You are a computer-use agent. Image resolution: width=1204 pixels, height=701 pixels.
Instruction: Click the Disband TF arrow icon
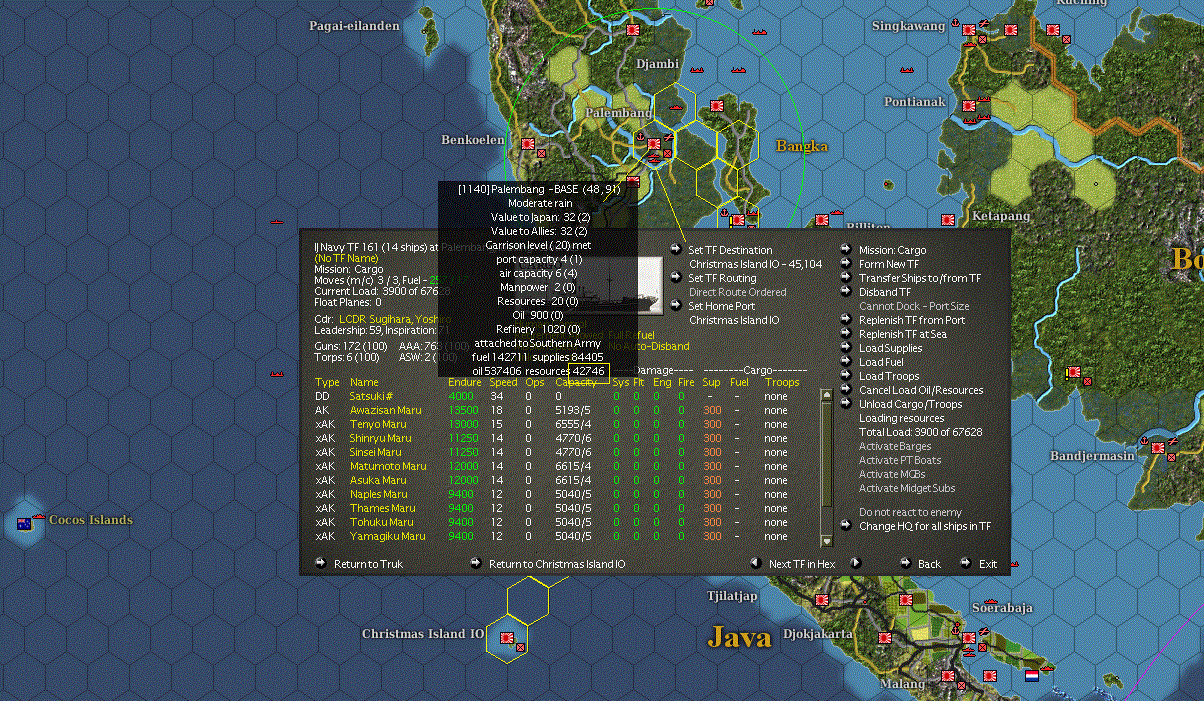point(847,292)
